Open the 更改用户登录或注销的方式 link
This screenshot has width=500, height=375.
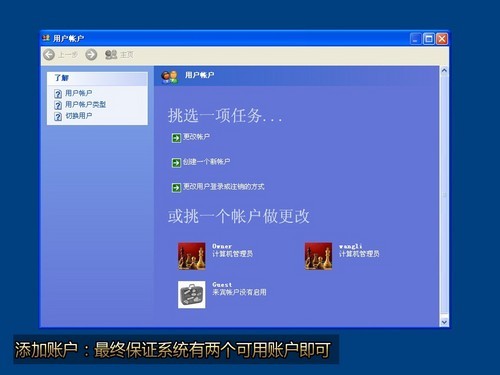(x=224, y=187)
